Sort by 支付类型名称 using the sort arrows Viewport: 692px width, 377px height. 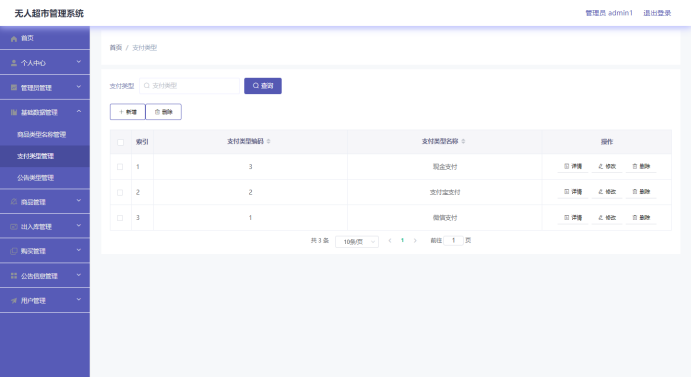pyautogui.click(x=463, y=141)
